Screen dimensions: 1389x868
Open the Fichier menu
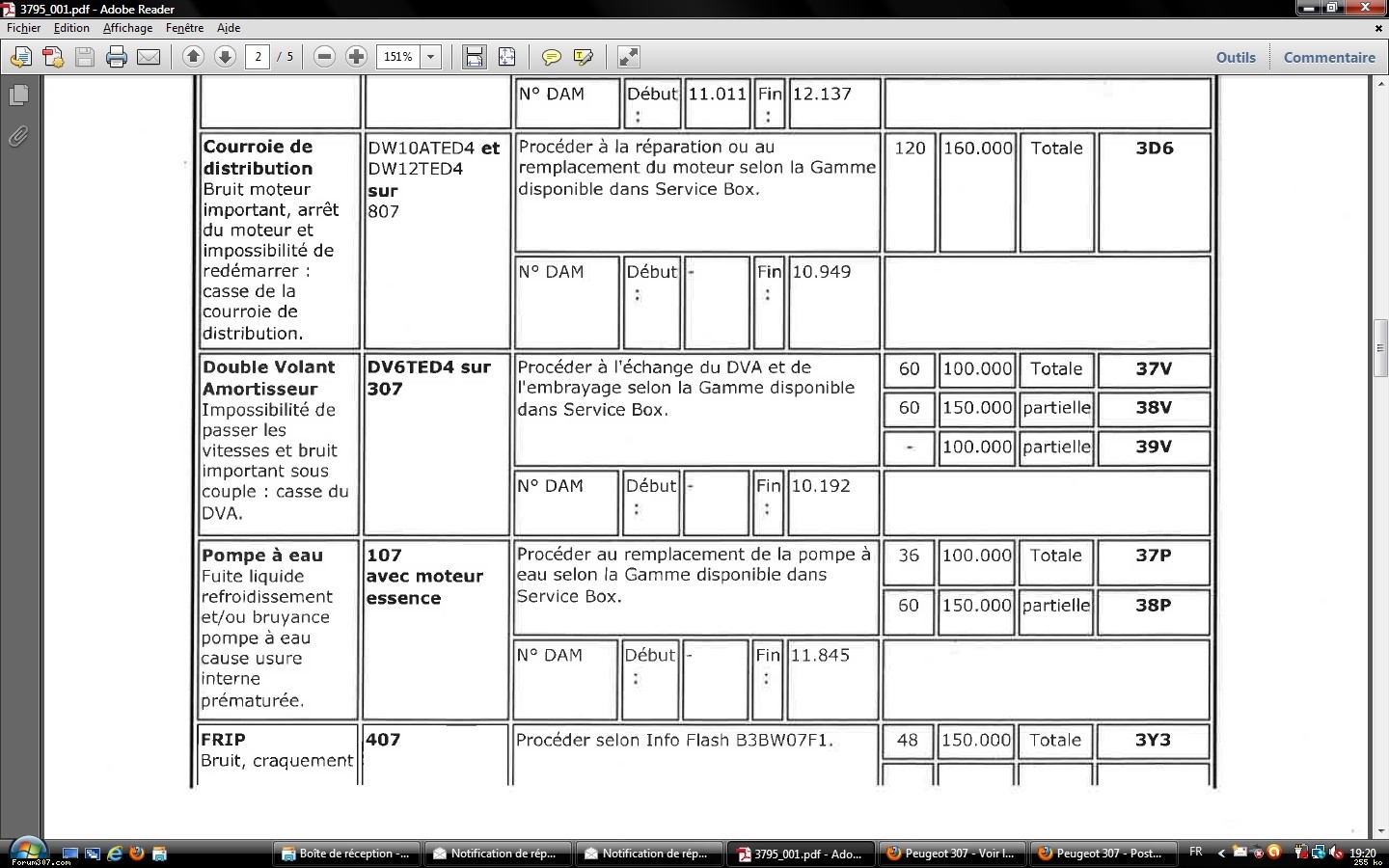click(24, 28)
